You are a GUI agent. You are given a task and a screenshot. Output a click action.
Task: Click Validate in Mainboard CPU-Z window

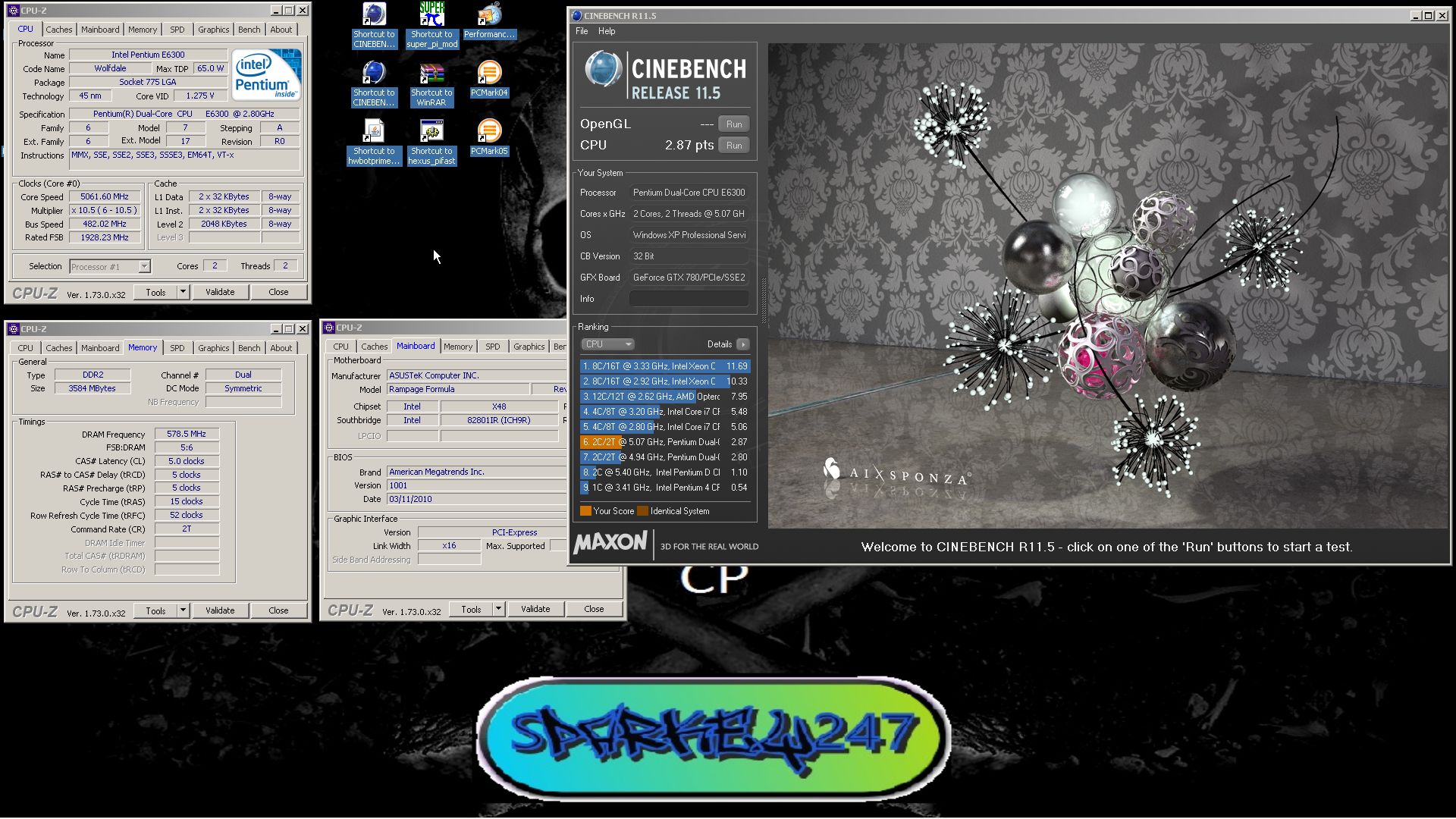click(535, 609)
